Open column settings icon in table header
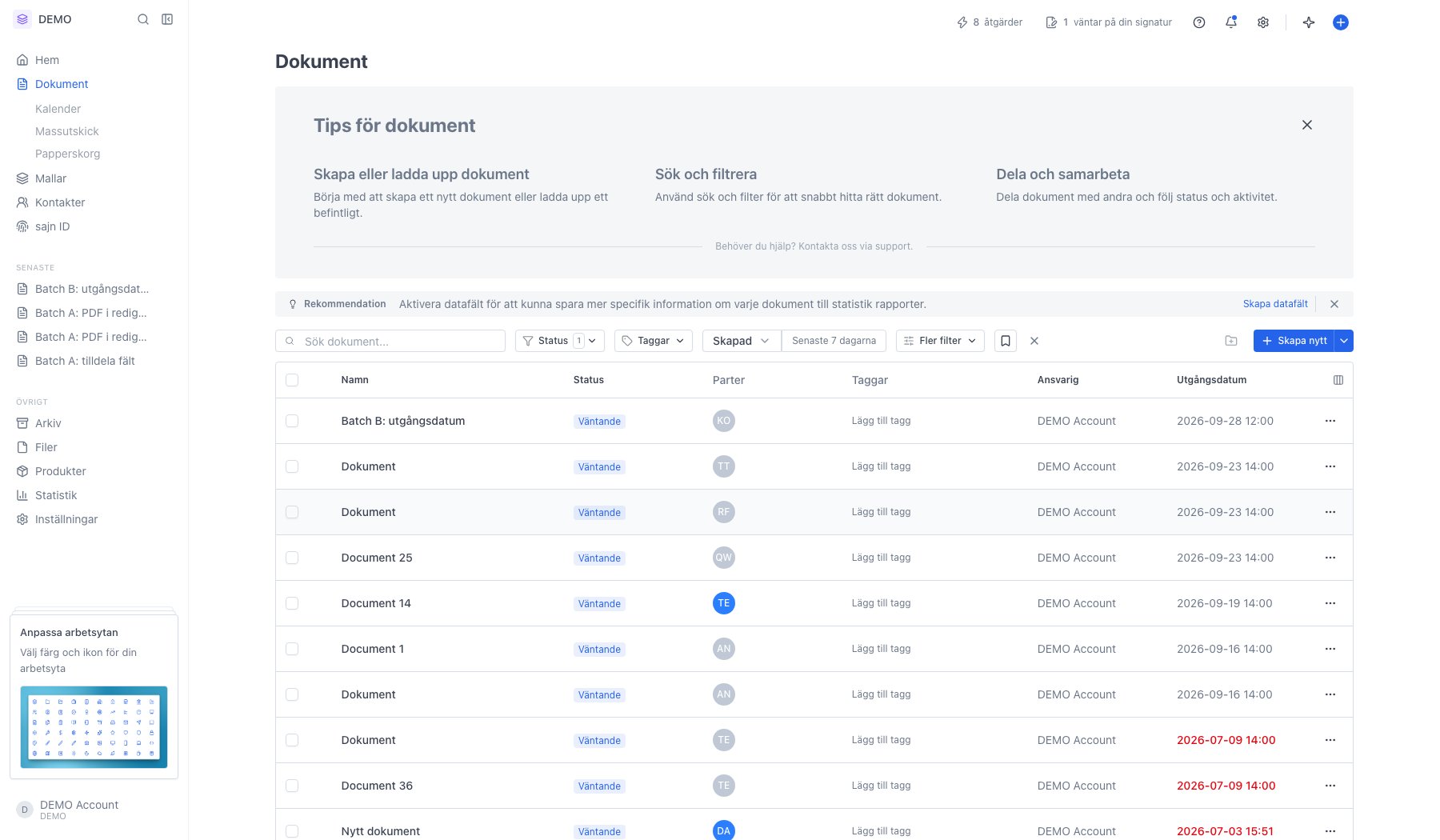The height and width of the screenshot is (840, 1440). tap(1338, 380)
